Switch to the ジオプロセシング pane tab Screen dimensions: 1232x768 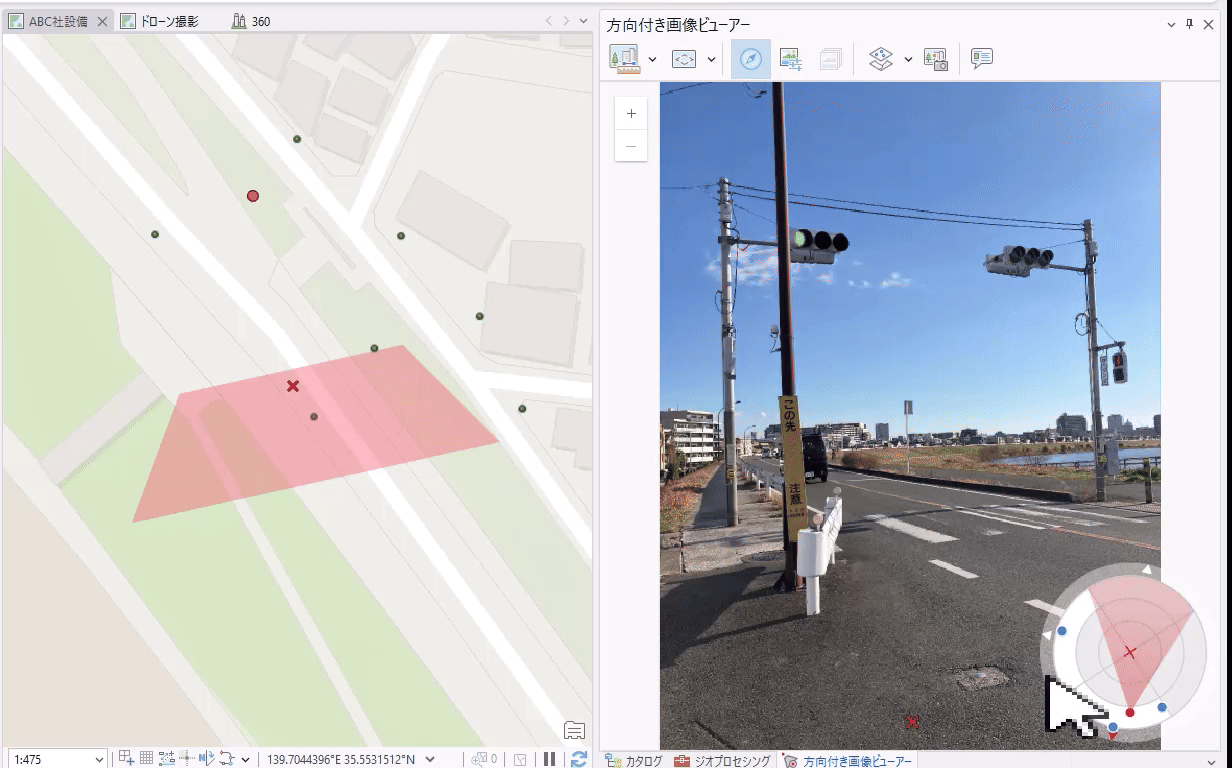point(722,761)
